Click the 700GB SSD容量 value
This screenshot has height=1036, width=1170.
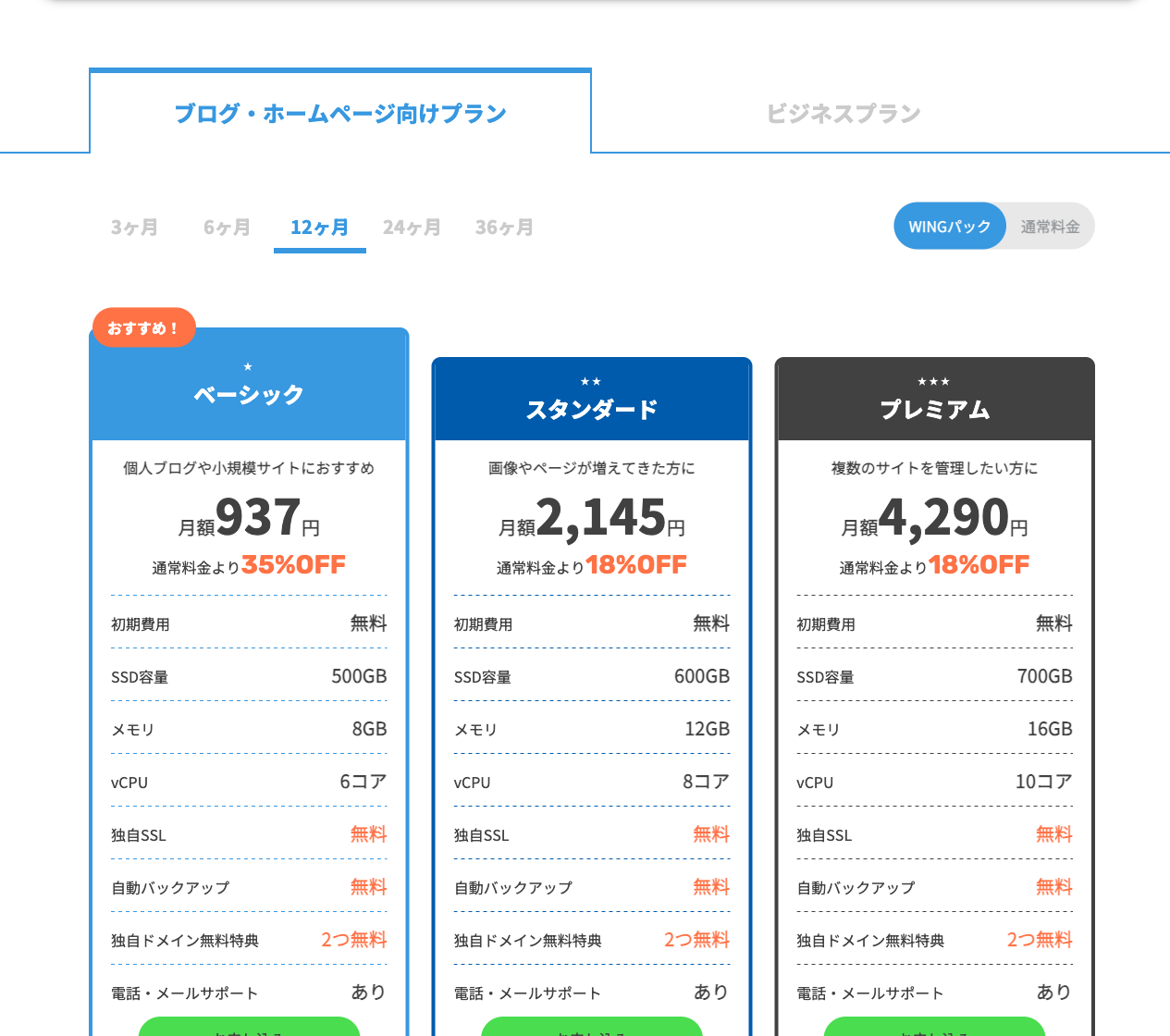click(x=1045, y=676)
